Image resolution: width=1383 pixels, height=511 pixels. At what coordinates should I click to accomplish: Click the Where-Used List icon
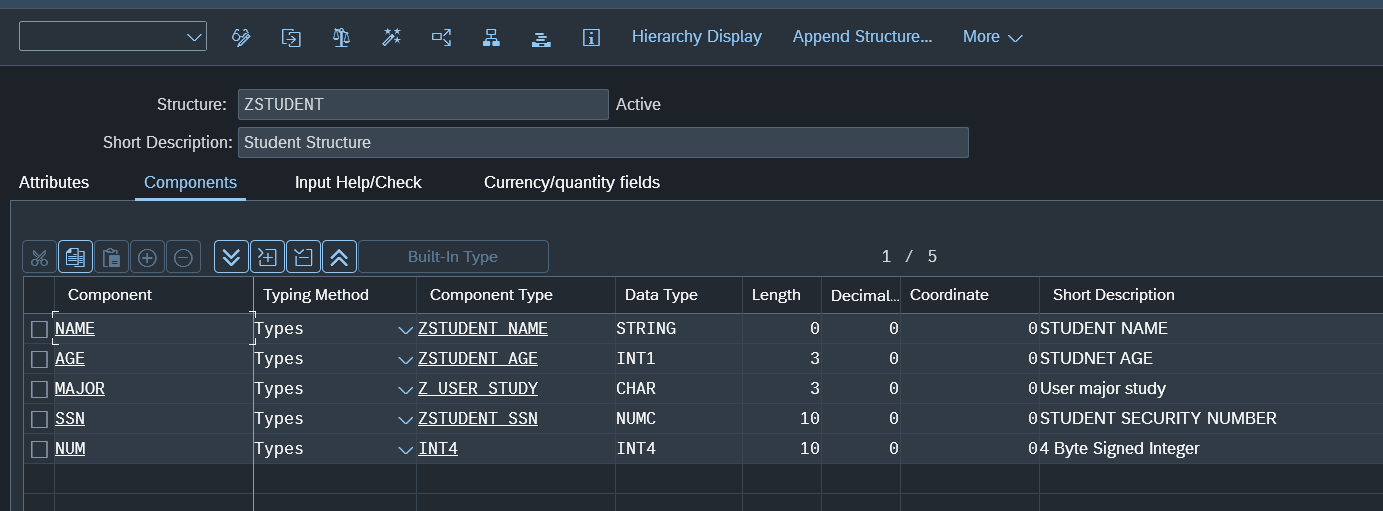(441, 37)
